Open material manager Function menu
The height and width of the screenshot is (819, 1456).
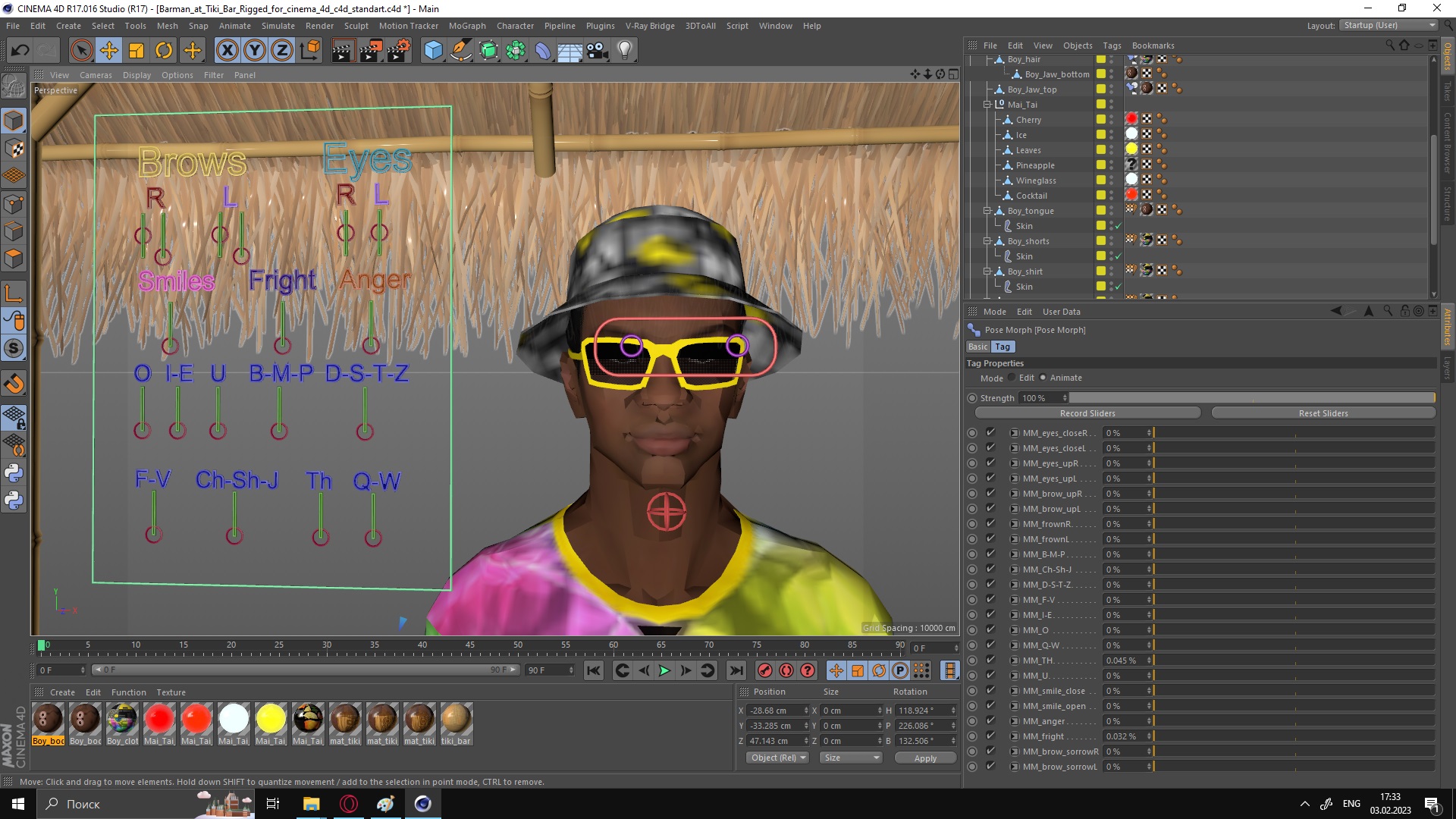click(x=128, y=692)
